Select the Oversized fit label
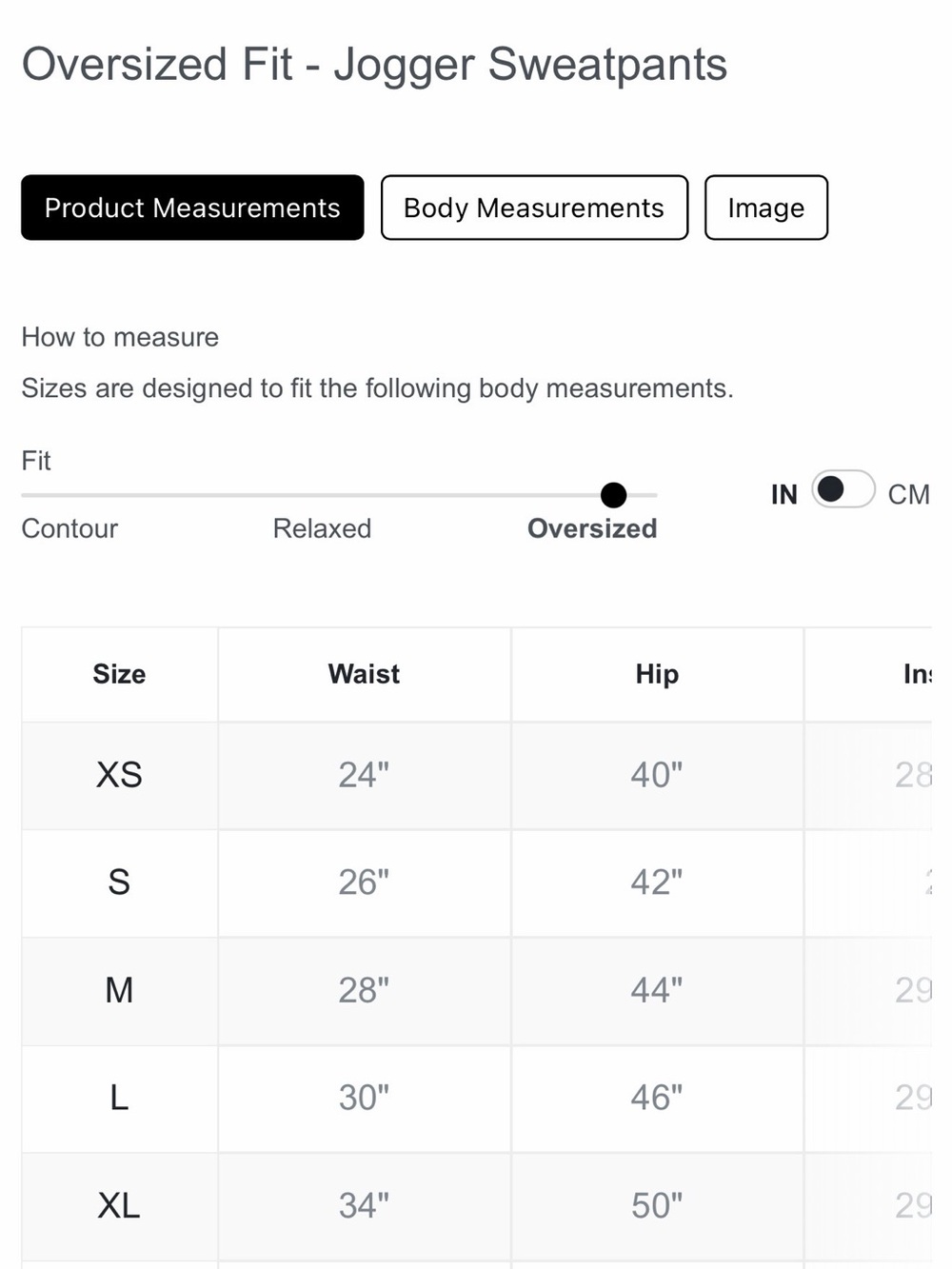This screenshot has width=952, height=1269. [x=592, y=528]
